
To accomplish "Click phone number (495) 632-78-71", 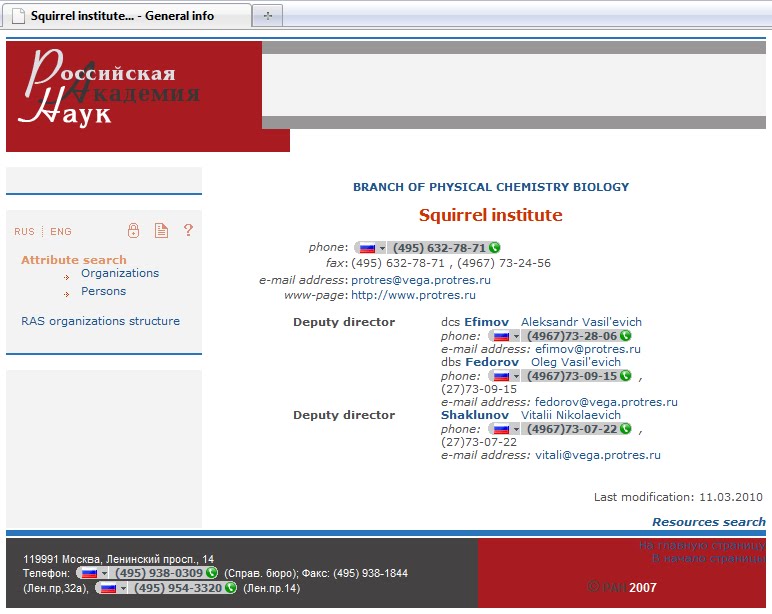I will (x=439, y=248).
